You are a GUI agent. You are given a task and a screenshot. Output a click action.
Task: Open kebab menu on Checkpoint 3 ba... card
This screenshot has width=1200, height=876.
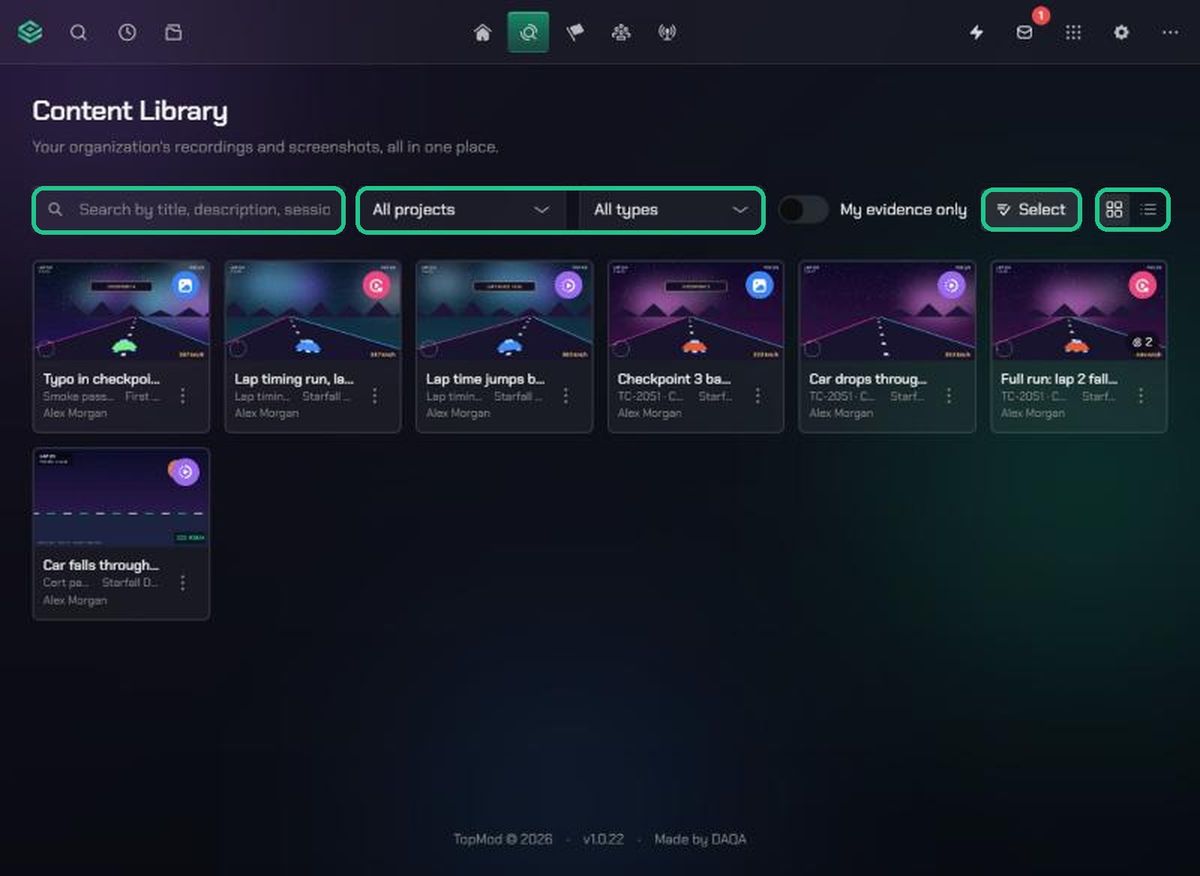pyautogui.click(x=758, y=396)
